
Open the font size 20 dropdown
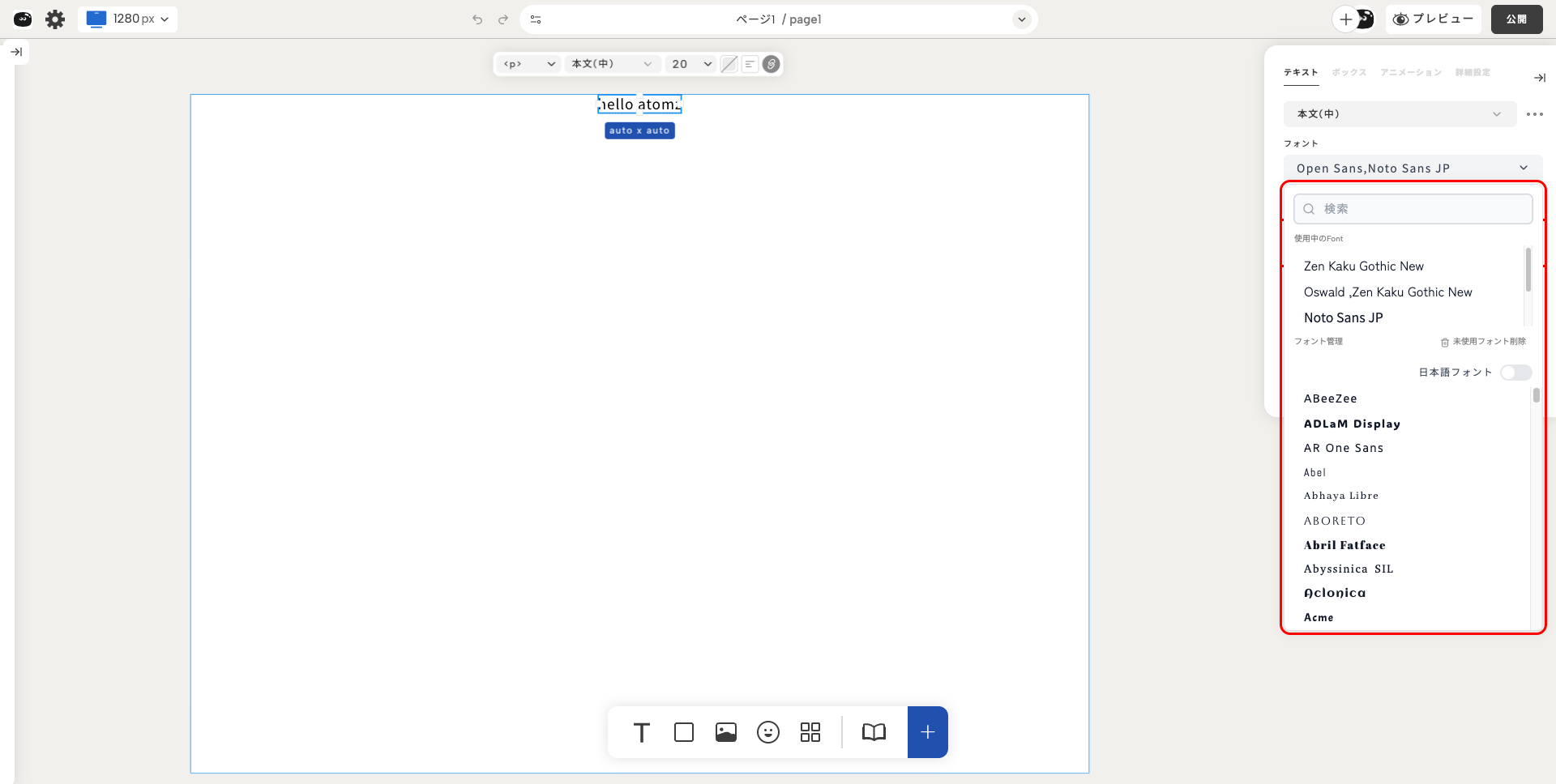point(691,64)
